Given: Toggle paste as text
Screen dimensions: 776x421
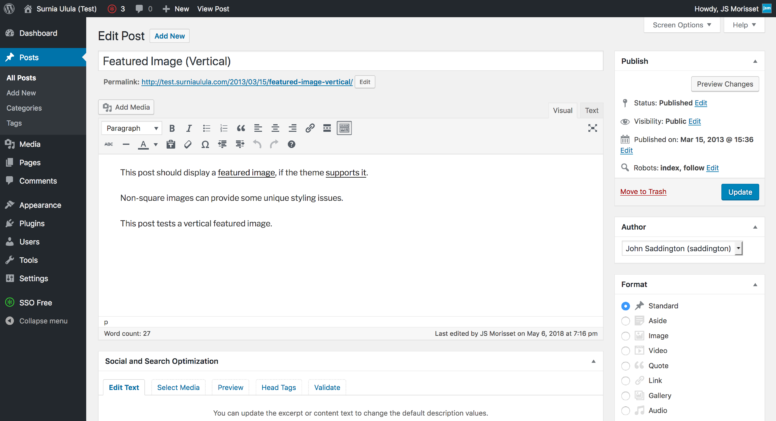Looking at the screenshot, I should (x=171, y=144).
